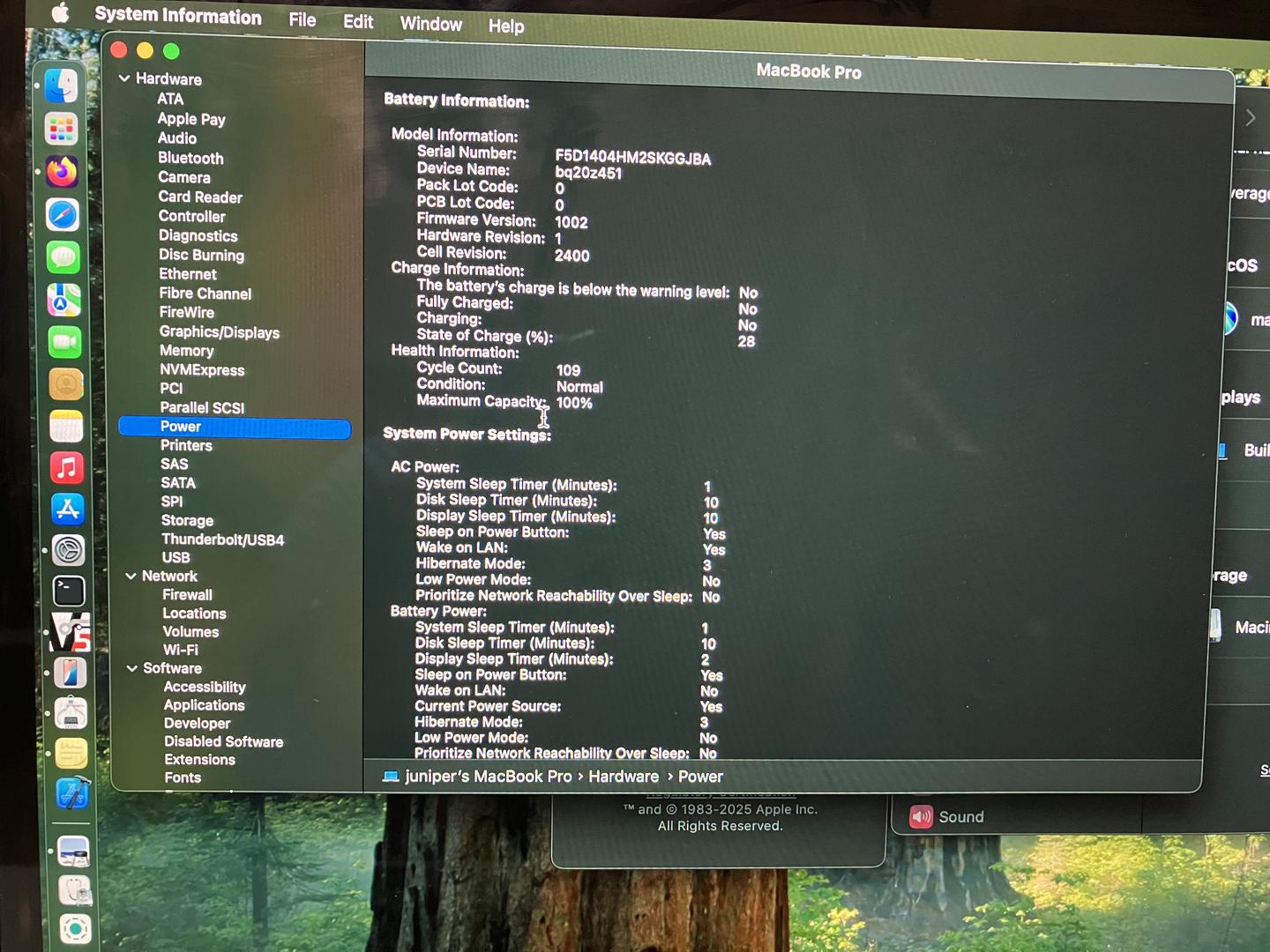Select Bluetooth in the sidebar
Viewport: 1270px width, 952px height.
(x=190, y=159)
